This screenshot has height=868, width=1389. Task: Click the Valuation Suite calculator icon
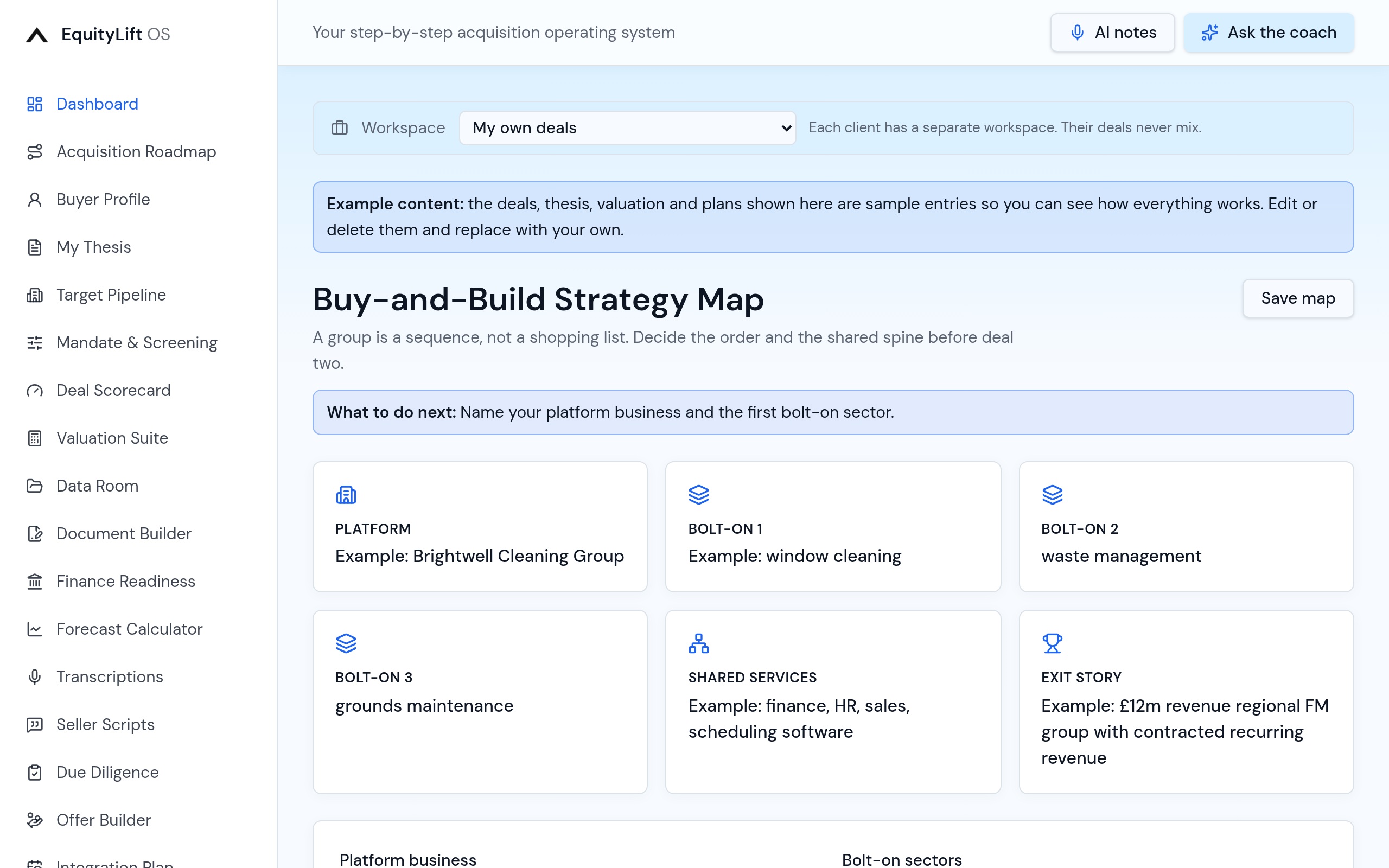pyautogui.click(x=34, y=438)
